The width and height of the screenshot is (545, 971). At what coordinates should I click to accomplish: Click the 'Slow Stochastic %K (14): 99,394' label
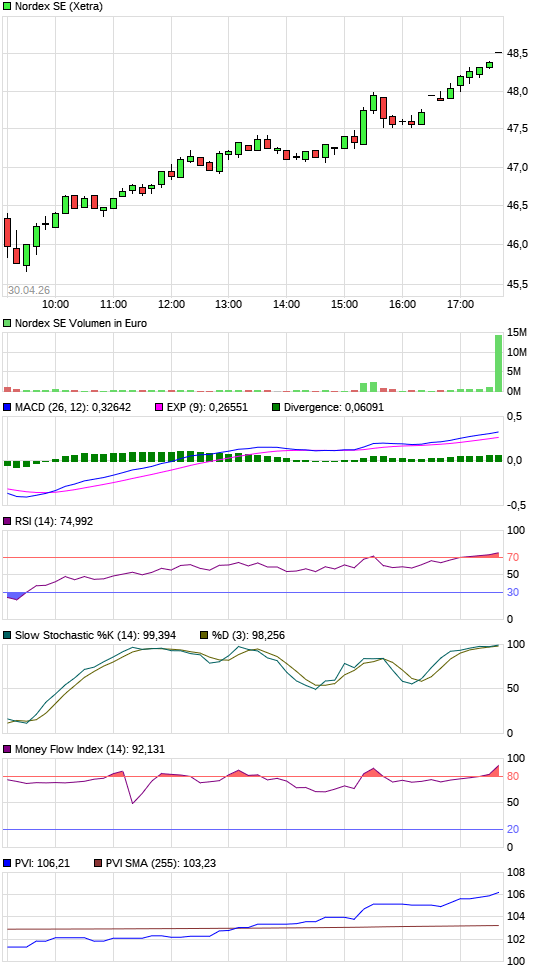[x=95, y=635]
